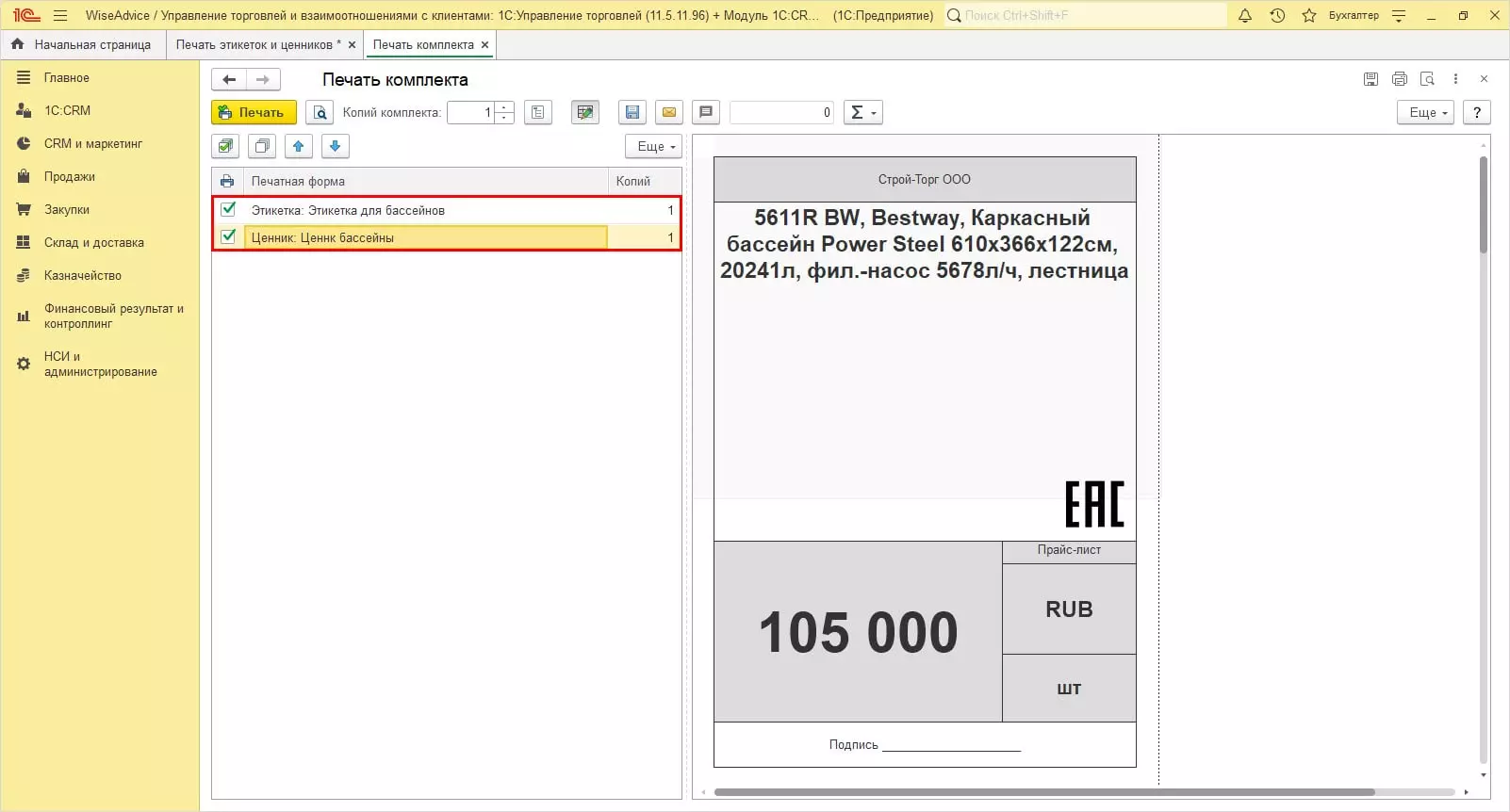
Task: Click the preview horizontal scrollbar
Action: click(x=1044, y=792)
